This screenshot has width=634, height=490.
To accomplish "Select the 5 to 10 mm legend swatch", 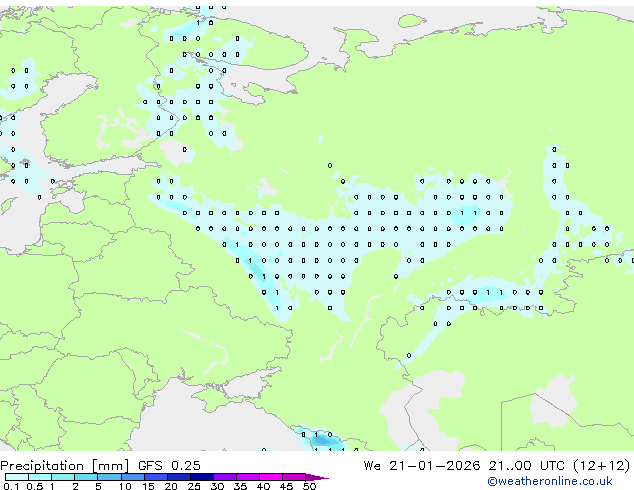I will pyautogui.click(x=109, y=477).
